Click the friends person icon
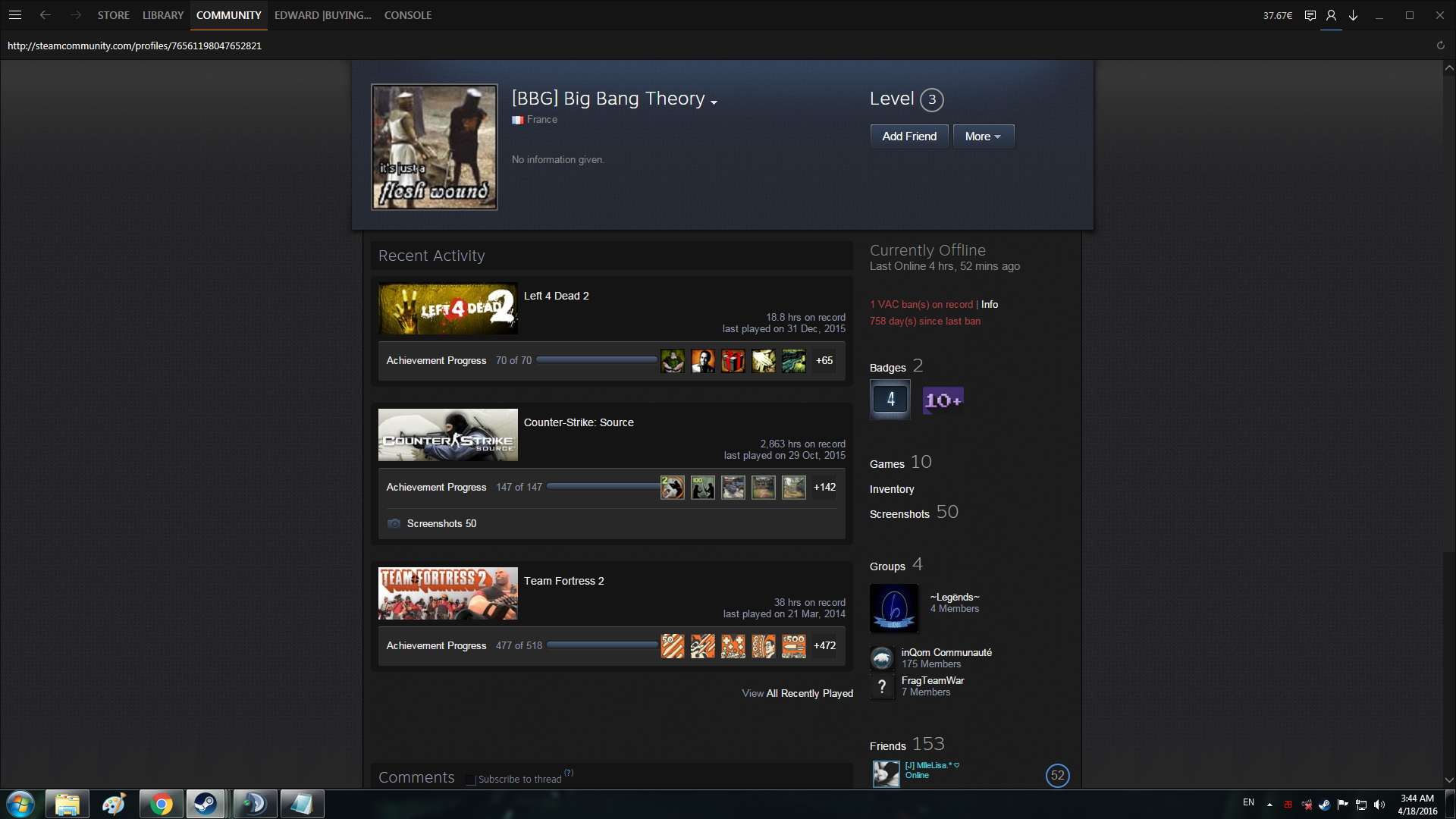Screen dimensions: 1456x819 pyautogui.click(x=1331, y=15)
